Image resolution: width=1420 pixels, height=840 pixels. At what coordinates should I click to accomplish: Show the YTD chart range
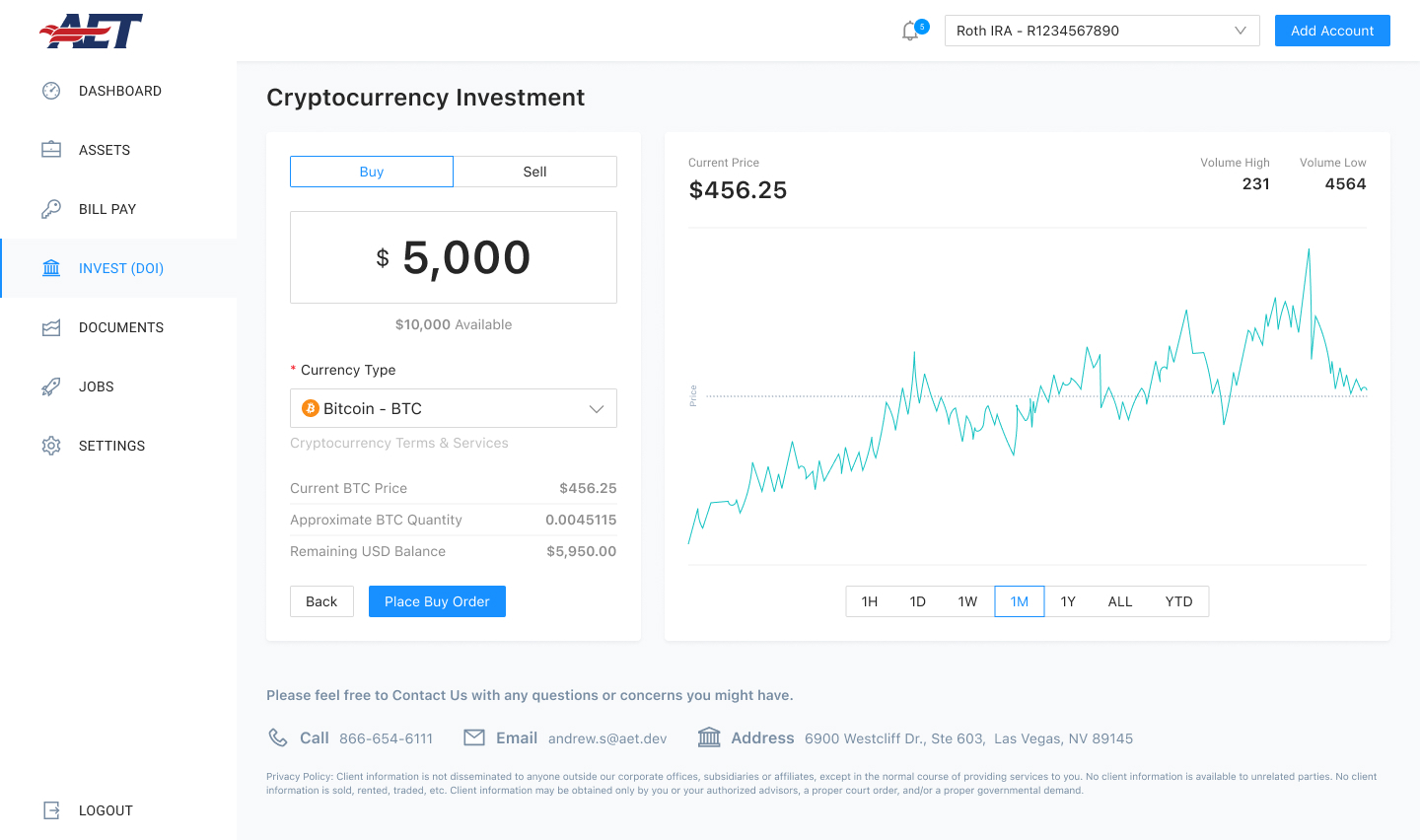point(1178,601)
